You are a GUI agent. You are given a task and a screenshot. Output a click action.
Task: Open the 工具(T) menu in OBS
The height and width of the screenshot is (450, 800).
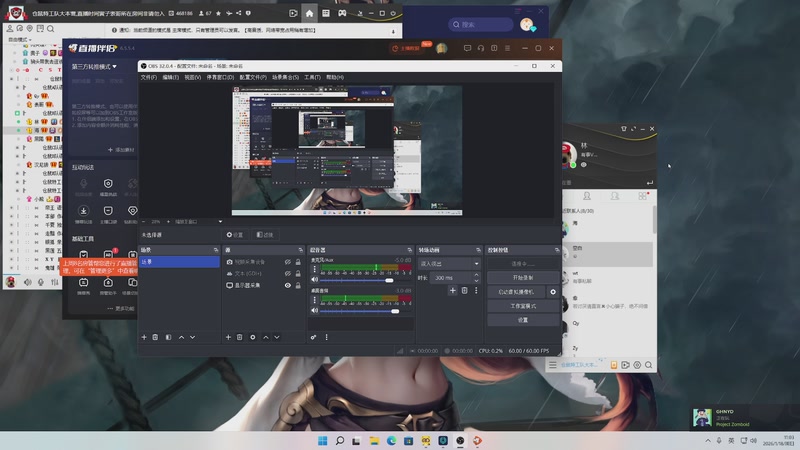[312, 77]
